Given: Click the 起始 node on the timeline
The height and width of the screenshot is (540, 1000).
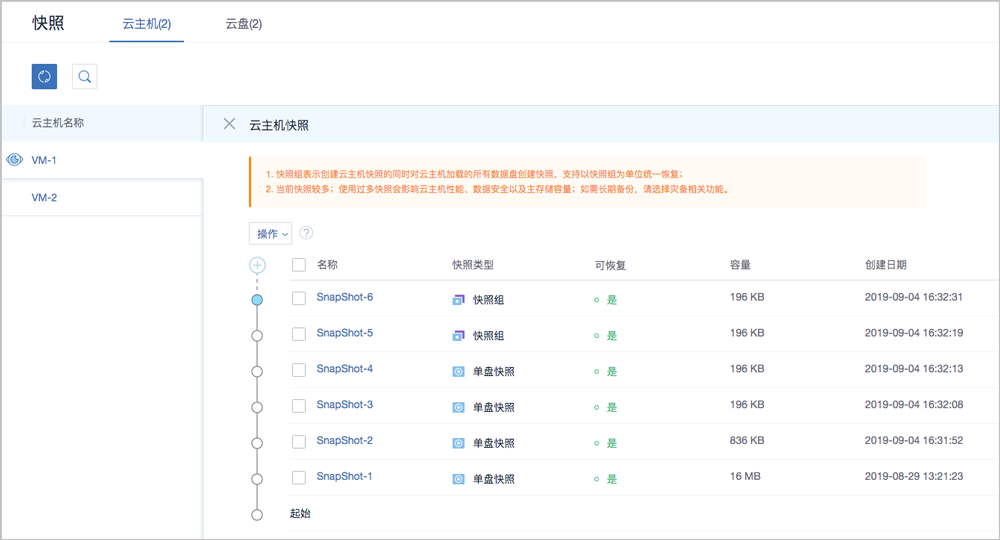Looking at the screenshot, I should [257, 514].
